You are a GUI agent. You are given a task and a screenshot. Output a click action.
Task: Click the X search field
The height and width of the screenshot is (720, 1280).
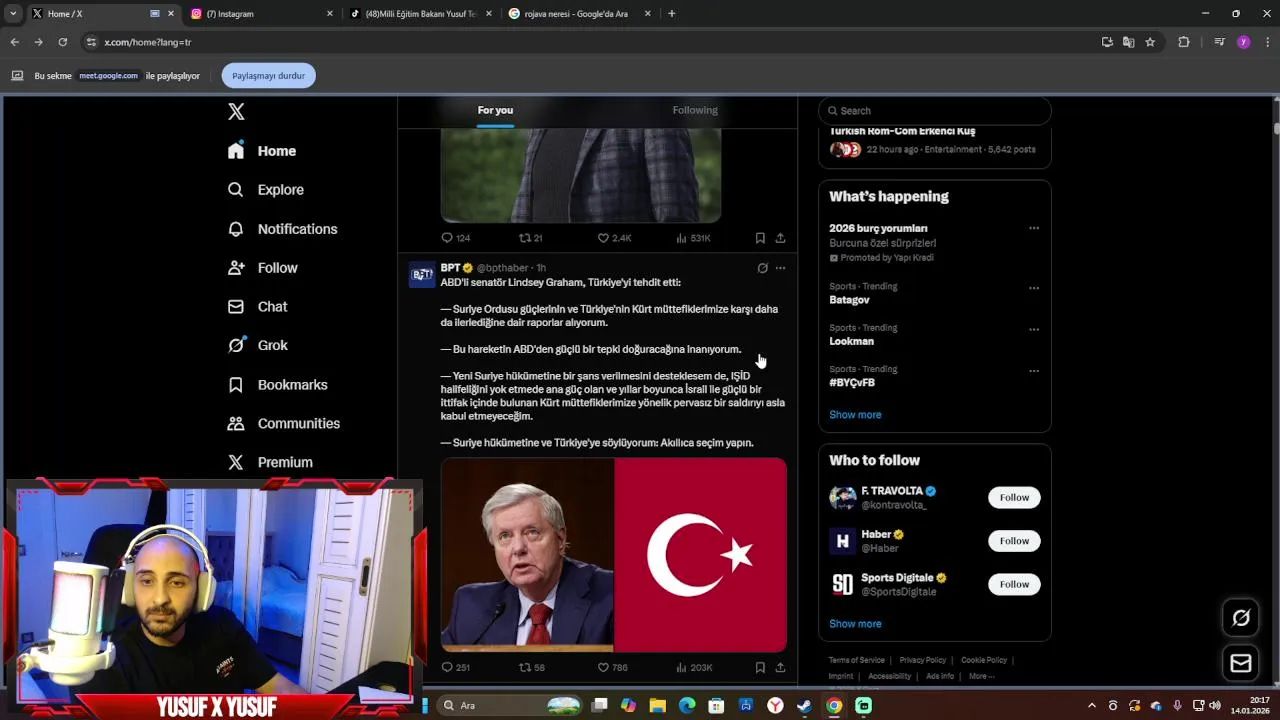[935, 111]
